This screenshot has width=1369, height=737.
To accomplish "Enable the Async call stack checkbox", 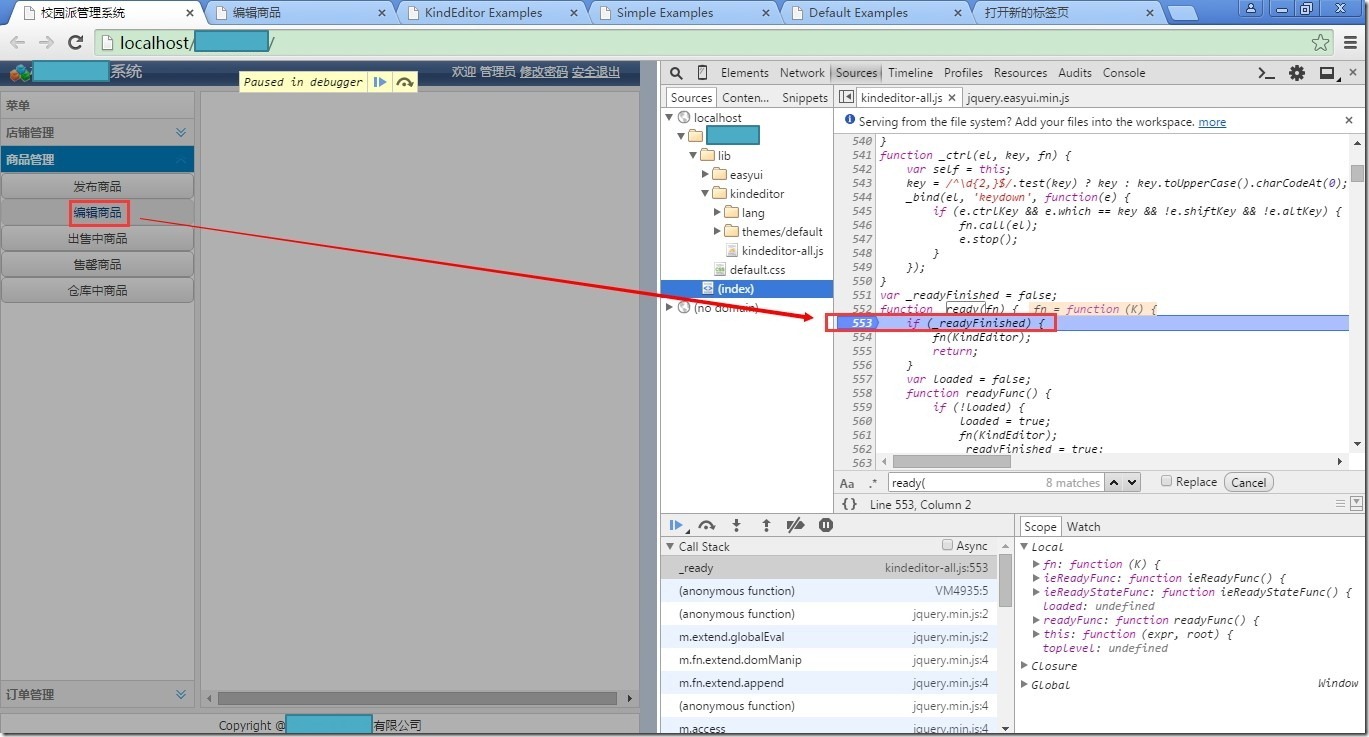I will [x=948, y=546].
